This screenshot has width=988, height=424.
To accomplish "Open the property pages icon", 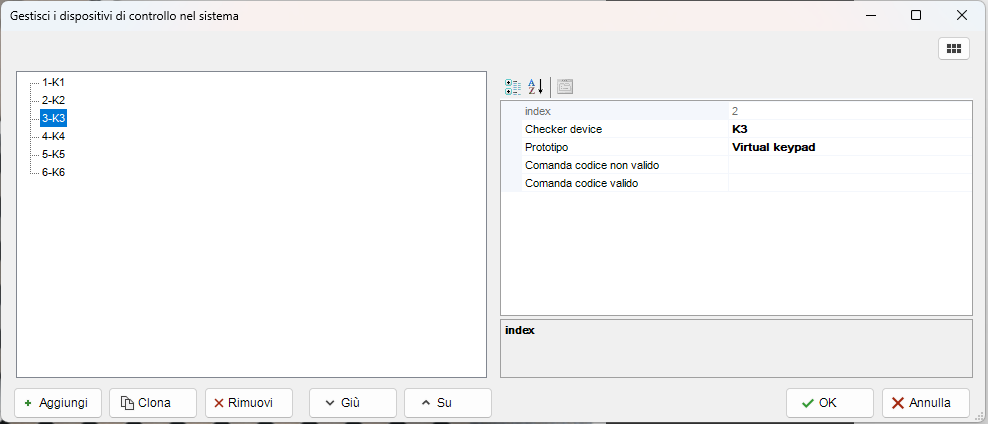I will click(x=565, y=87).
